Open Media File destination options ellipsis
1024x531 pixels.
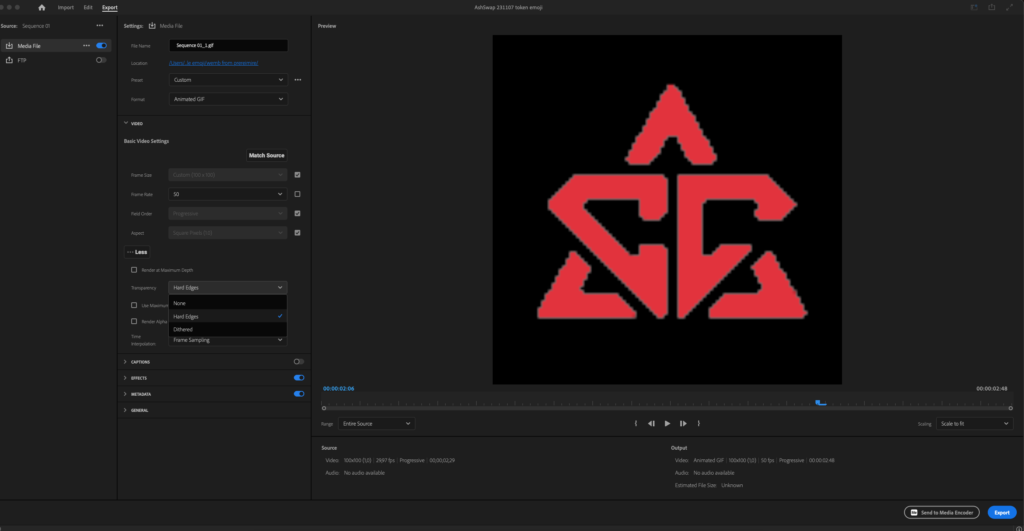pos(86,45)
